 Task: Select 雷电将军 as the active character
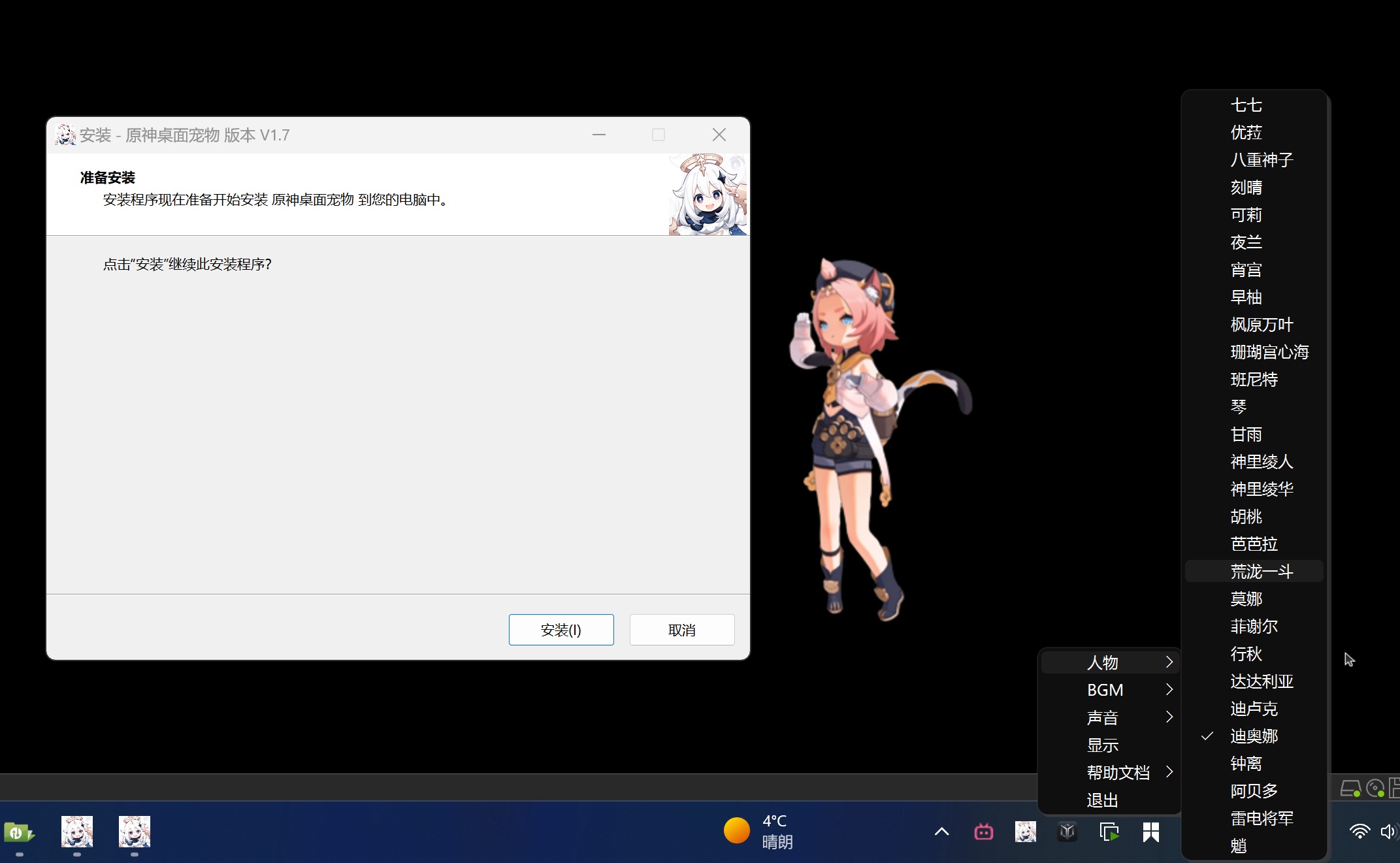1261,819
